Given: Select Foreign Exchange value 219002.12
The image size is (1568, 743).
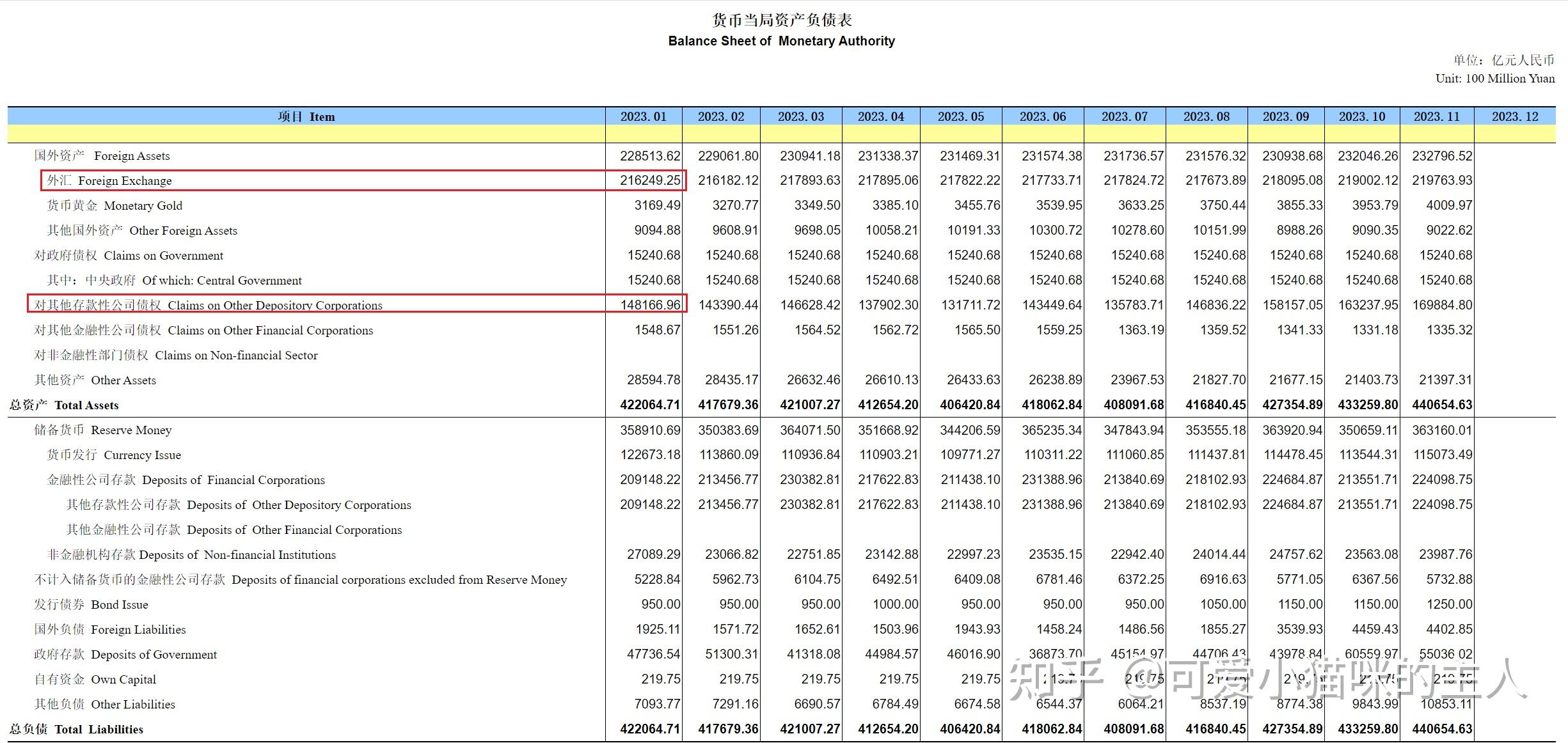Looking at the screenshot, I should (x=1368, y=180).
